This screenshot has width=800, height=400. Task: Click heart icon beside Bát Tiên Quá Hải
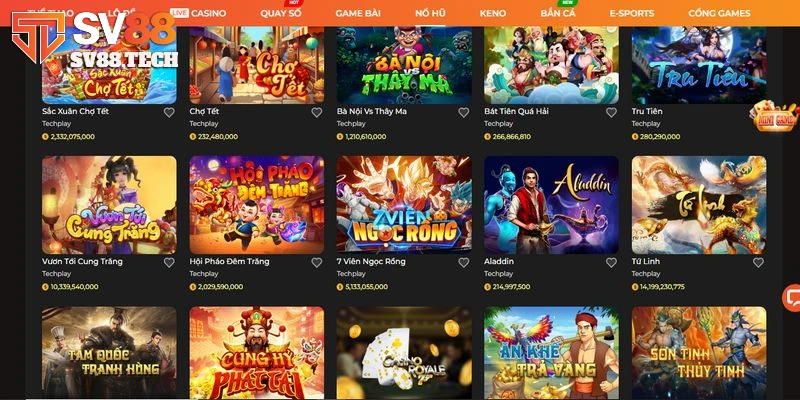[611, 112]
